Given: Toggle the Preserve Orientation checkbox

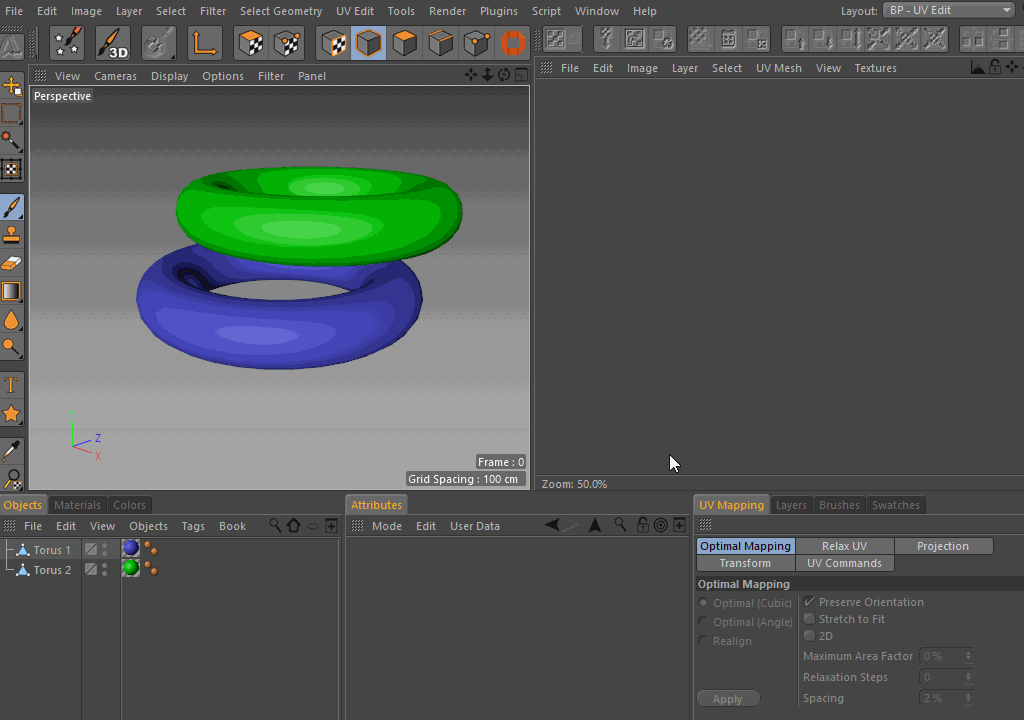Looking at the screenshot, I should click(x=810, y=602).
